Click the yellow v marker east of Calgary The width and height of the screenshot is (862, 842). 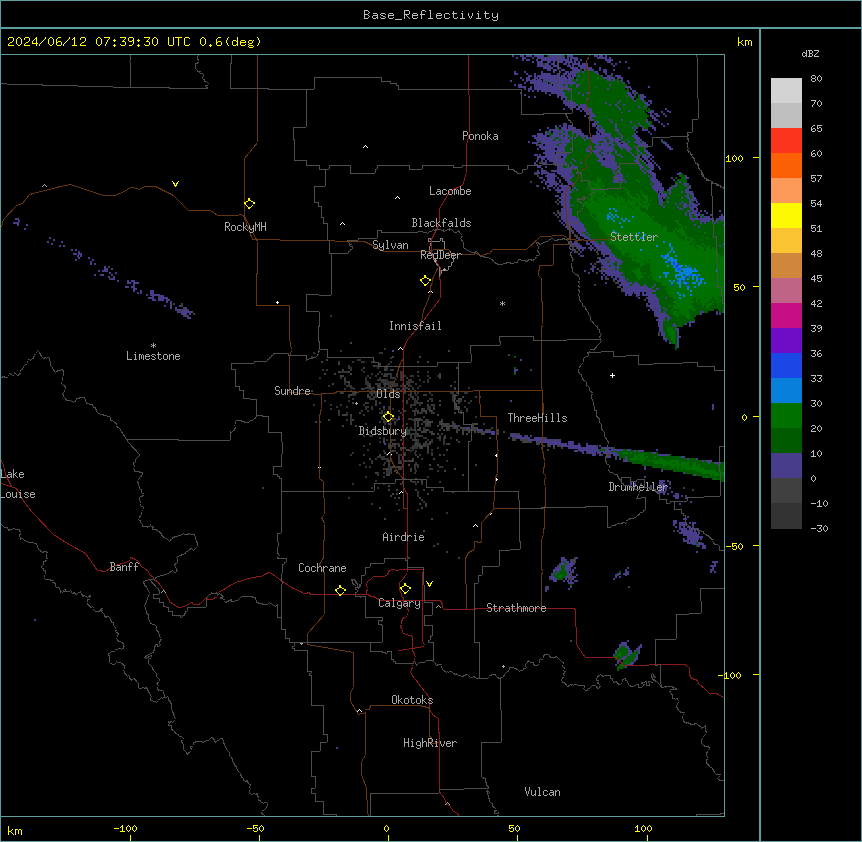tap(429, 584)
